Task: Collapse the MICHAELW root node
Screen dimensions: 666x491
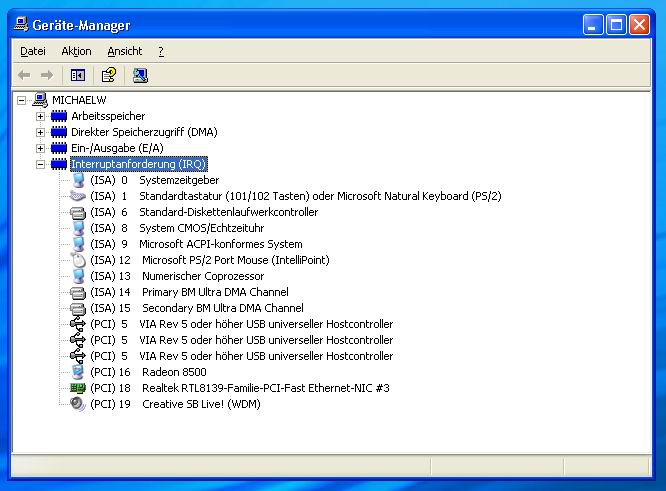Action: 21,100
